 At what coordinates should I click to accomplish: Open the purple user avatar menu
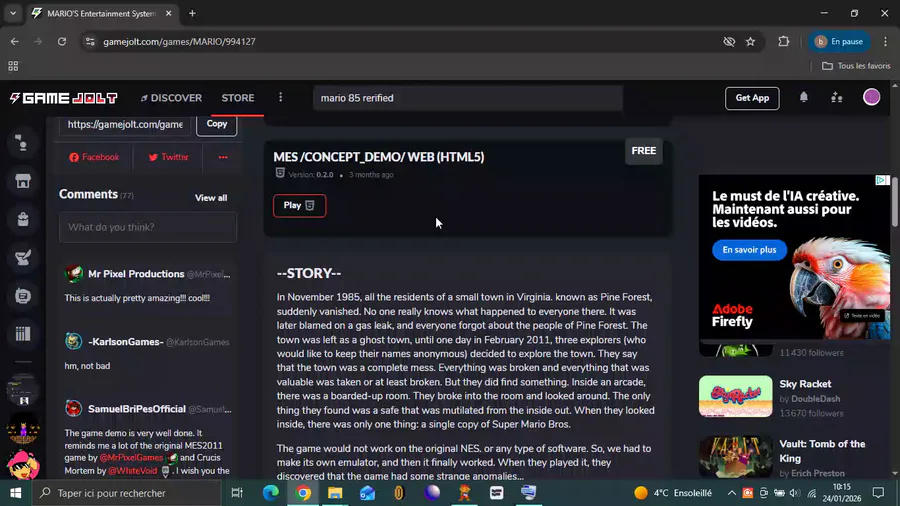(x=871, y=98)
